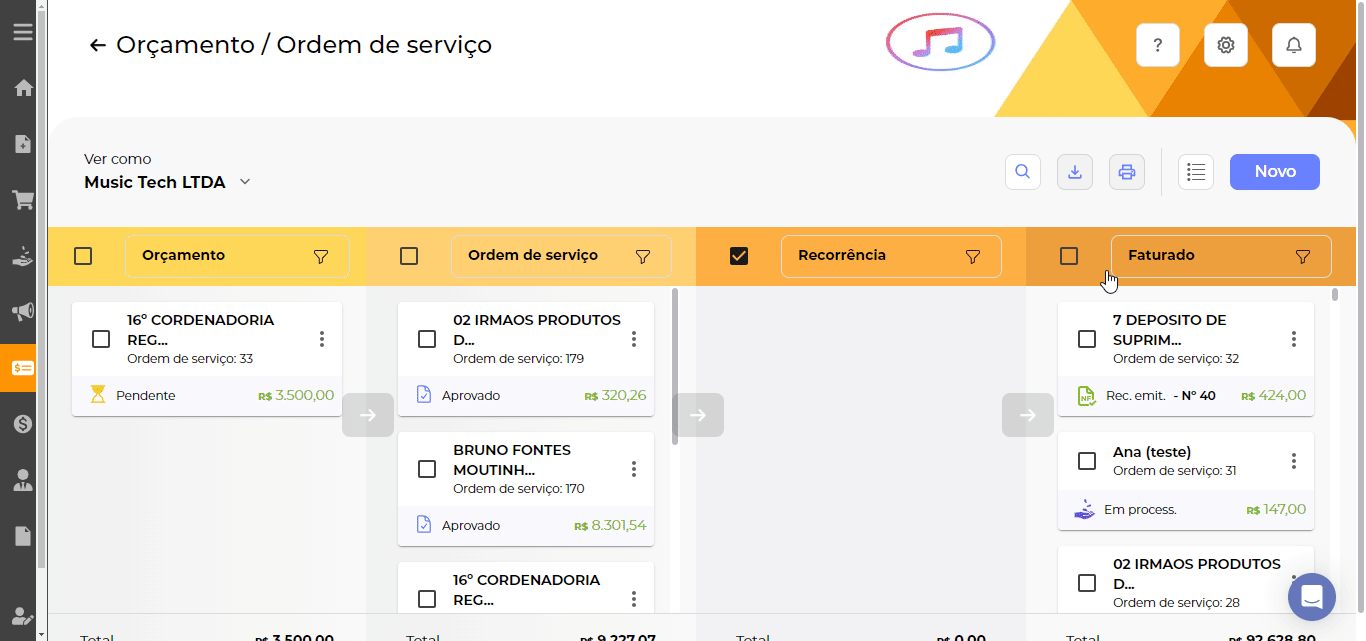Click the printer icon button

(x=1127, y=172)
